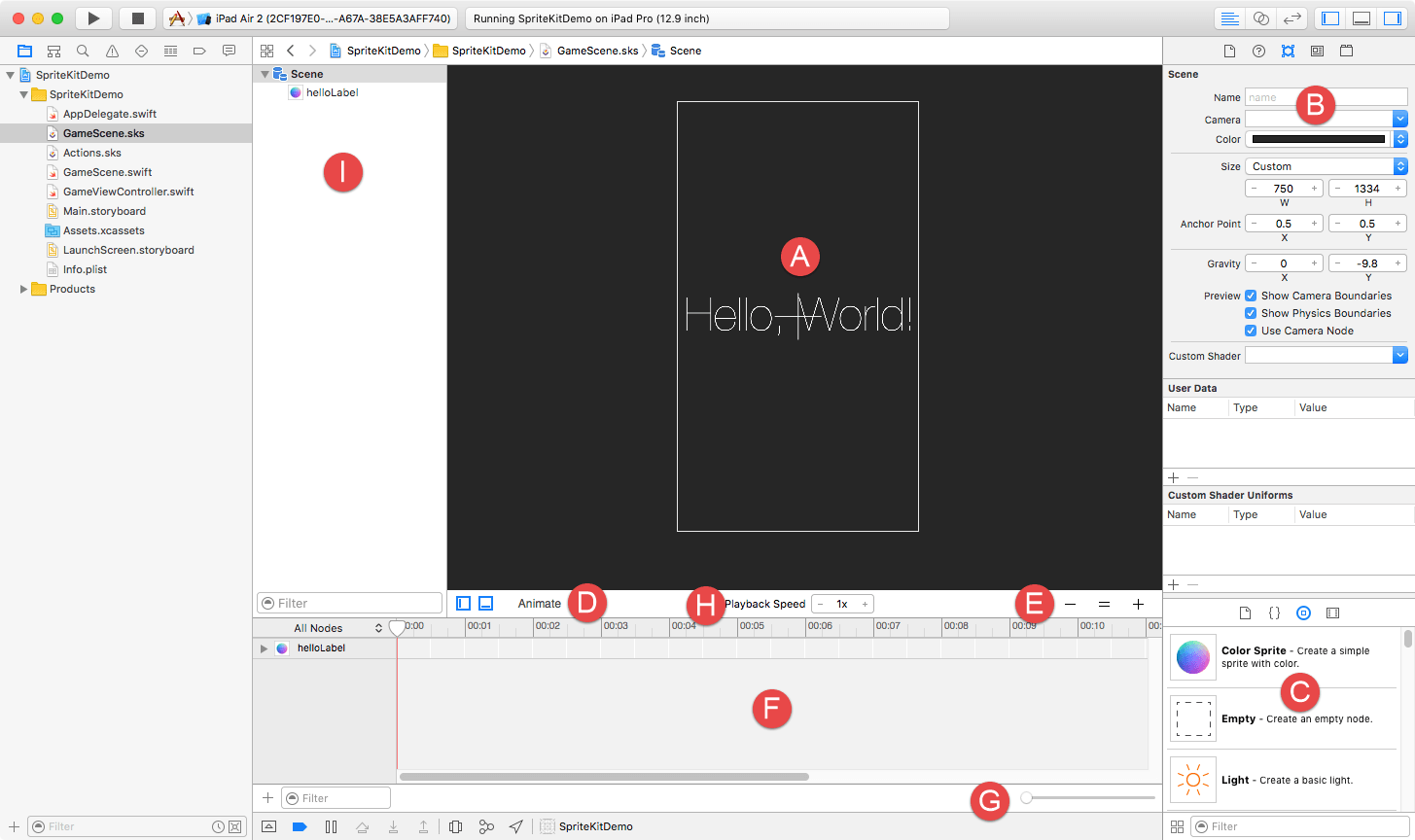Viewport: 1415px width, 840px height.
Task: Open the Attributes inspector icon
Action: [1288, 51]
